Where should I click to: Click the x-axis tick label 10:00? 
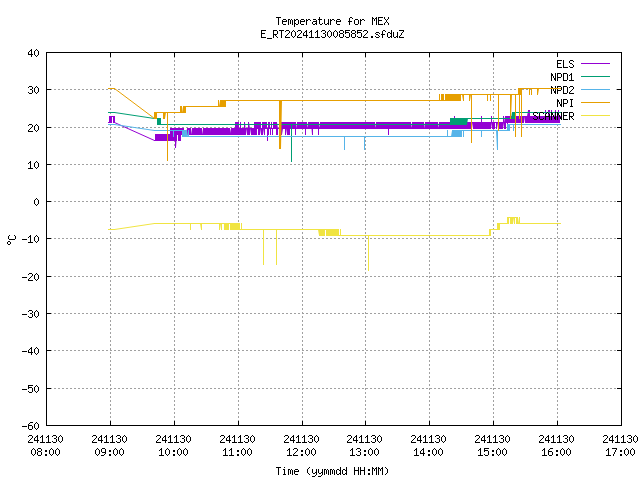coord(174,452)
